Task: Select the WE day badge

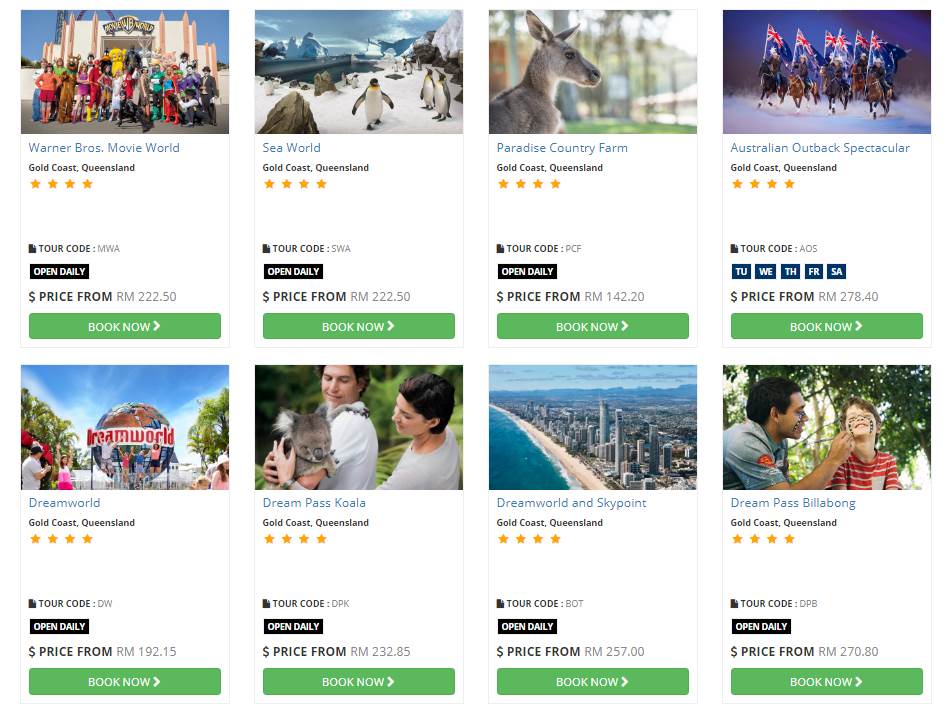Action: [765, 271]
